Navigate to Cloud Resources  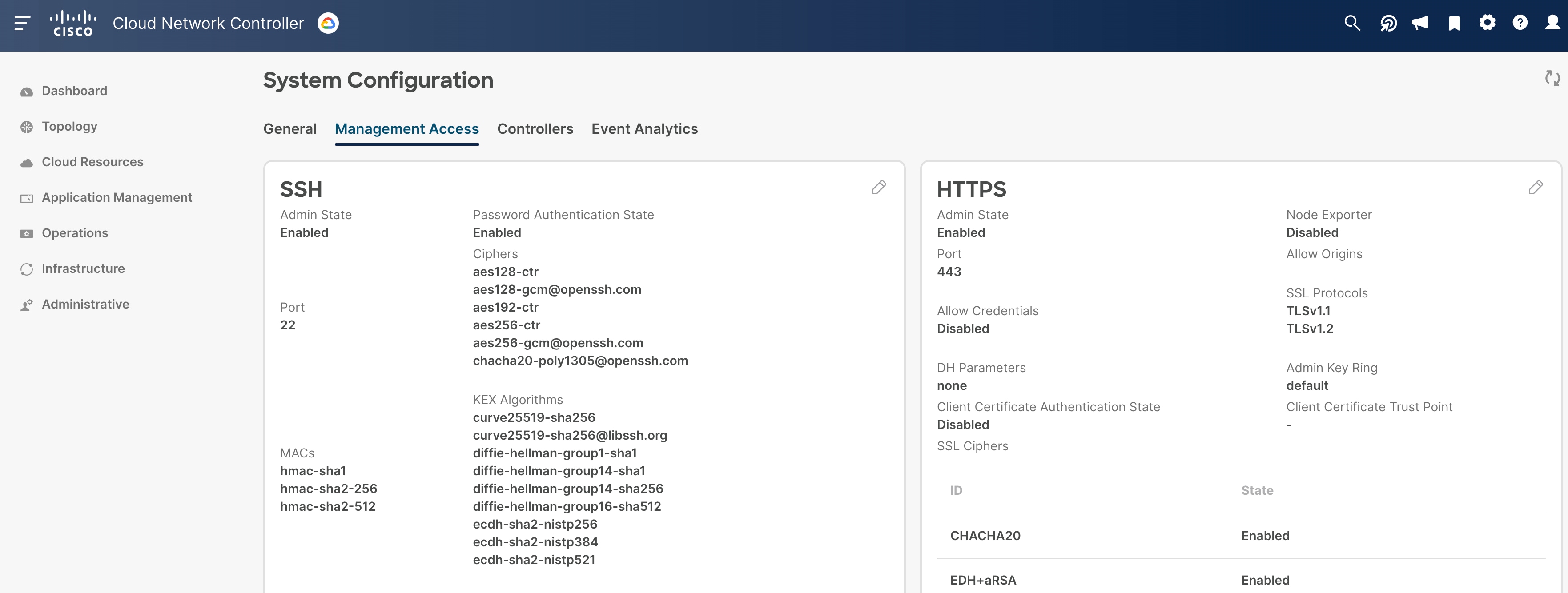tap(92, 162)
